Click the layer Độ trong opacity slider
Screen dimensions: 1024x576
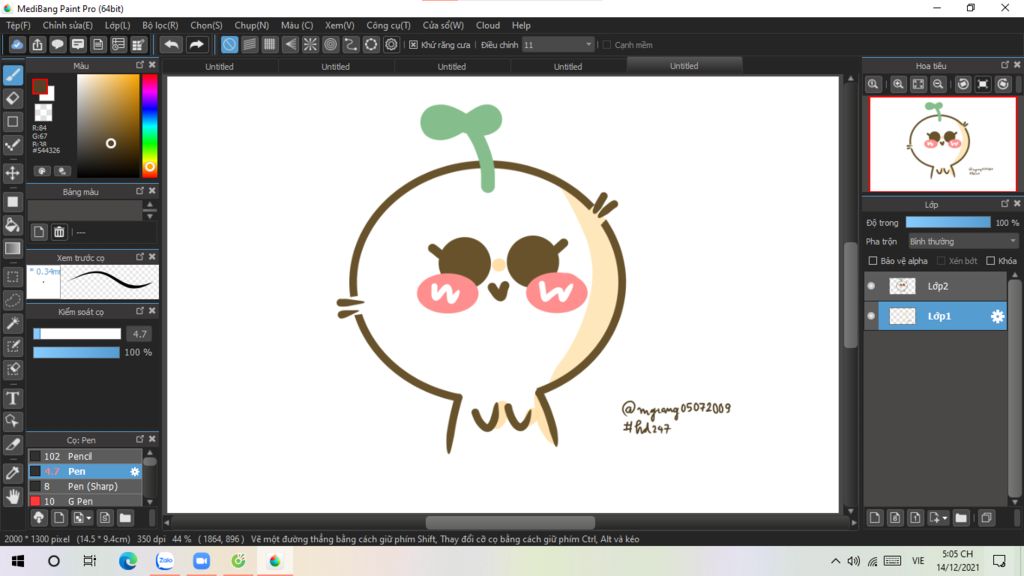click(948, 223)
